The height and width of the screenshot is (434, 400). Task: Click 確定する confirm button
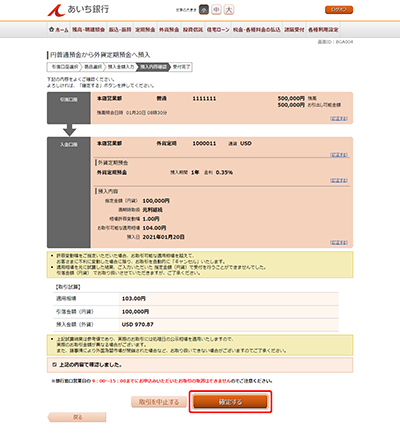(230, 402)
